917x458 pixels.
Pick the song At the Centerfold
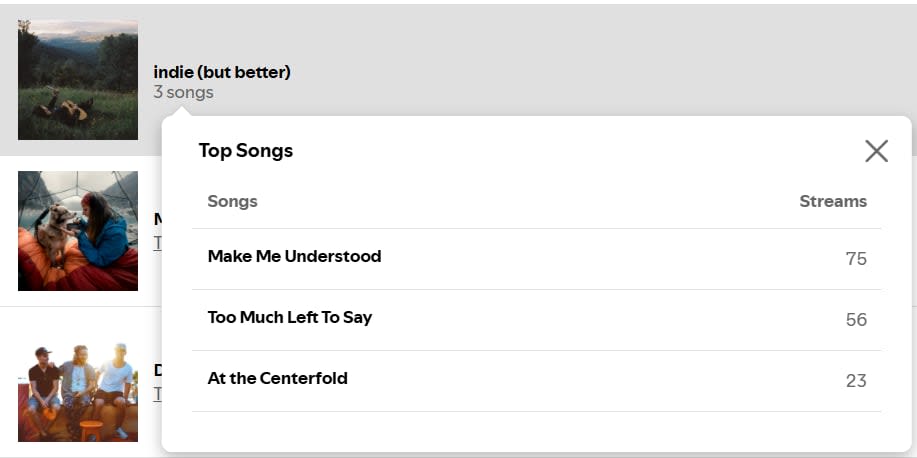coord(277,379)
